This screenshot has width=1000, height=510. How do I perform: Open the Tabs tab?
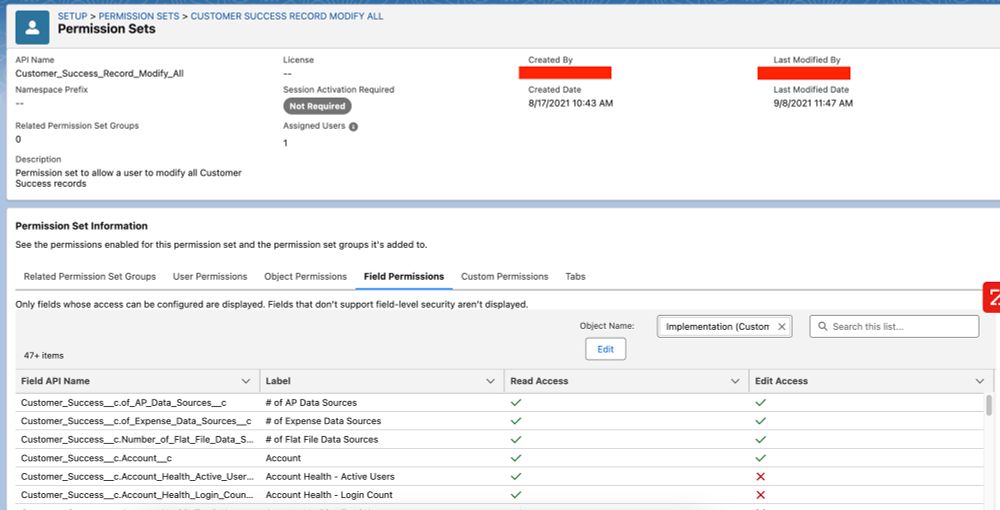pos(575,277)
